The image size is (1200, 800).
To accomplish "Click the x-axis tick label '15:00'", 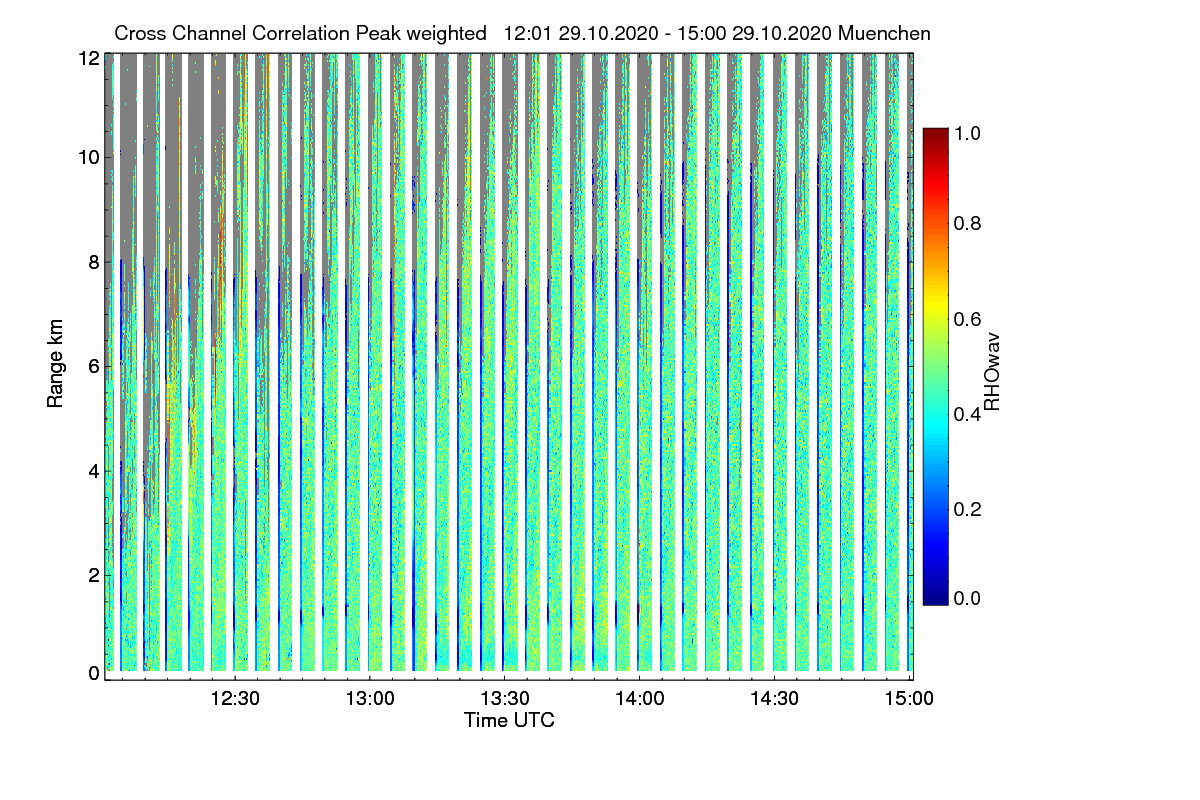I will pyautogui.click(x=910, y=699).
